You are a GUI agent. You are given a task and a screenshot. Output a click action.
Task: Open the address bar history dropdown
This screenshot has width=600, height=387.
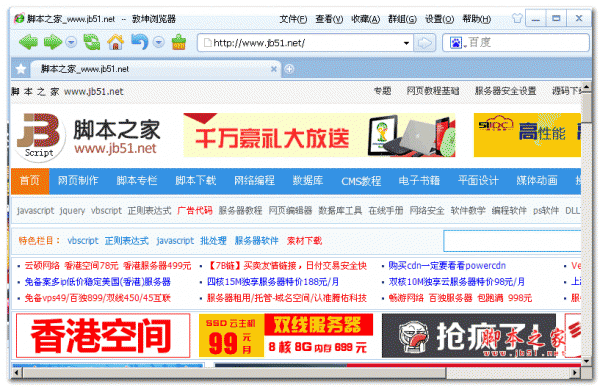[x=406, y=43]
